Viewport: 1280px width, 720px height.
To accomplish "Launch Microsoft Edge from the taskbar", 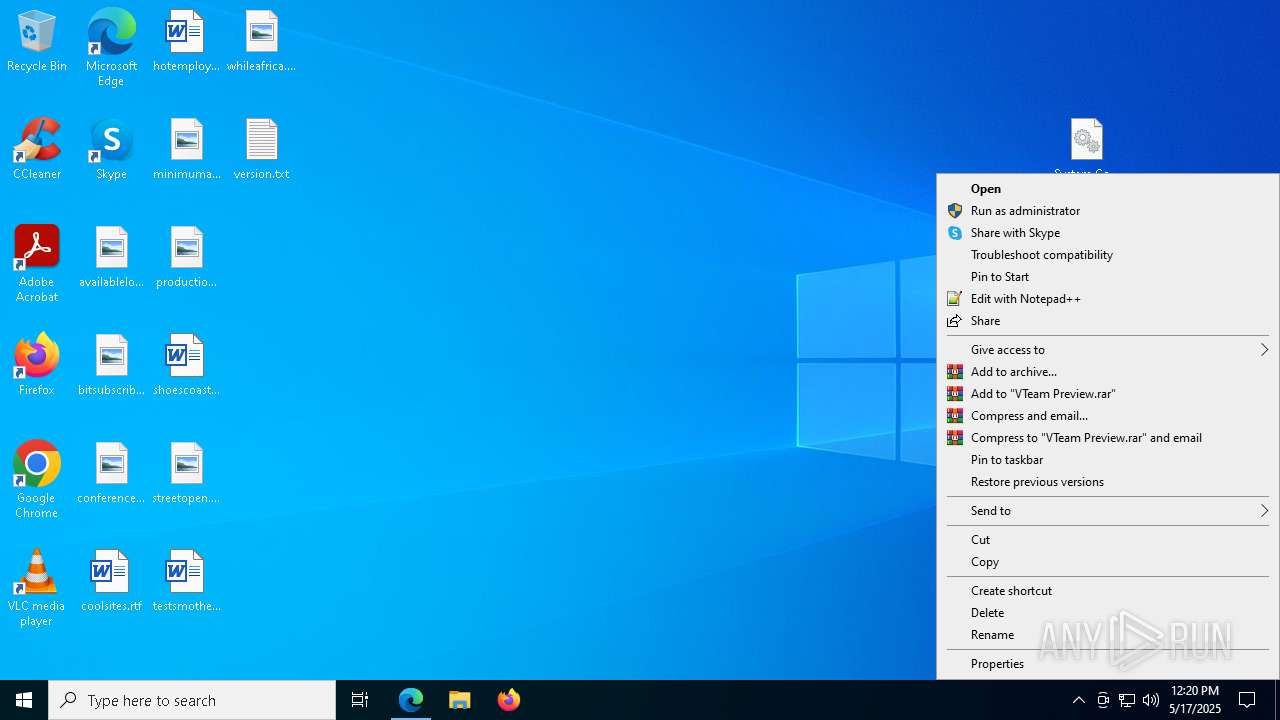I will point(411,700).
